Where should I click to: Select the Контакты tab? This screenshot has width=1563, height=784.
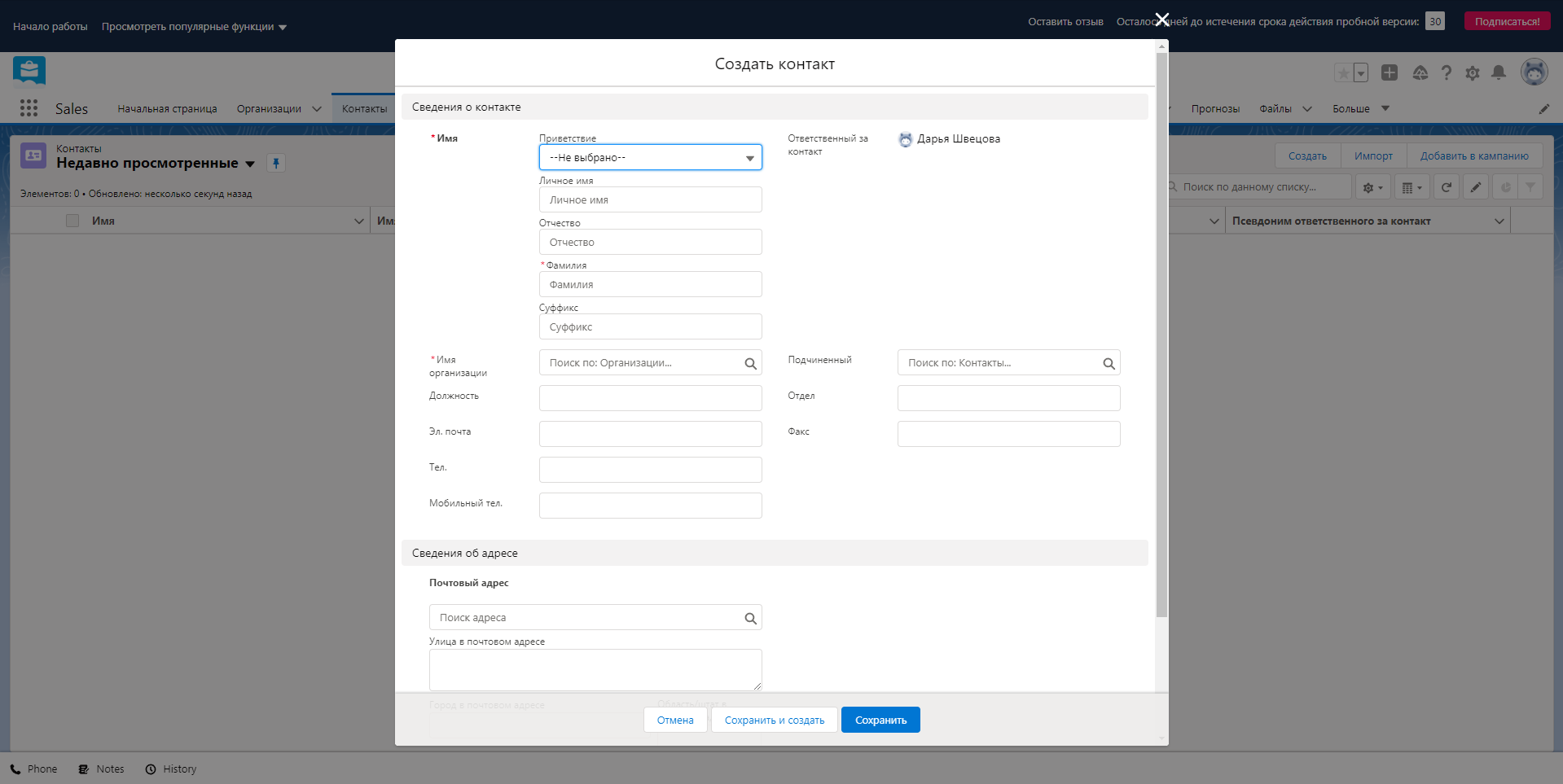pos(364,108)
